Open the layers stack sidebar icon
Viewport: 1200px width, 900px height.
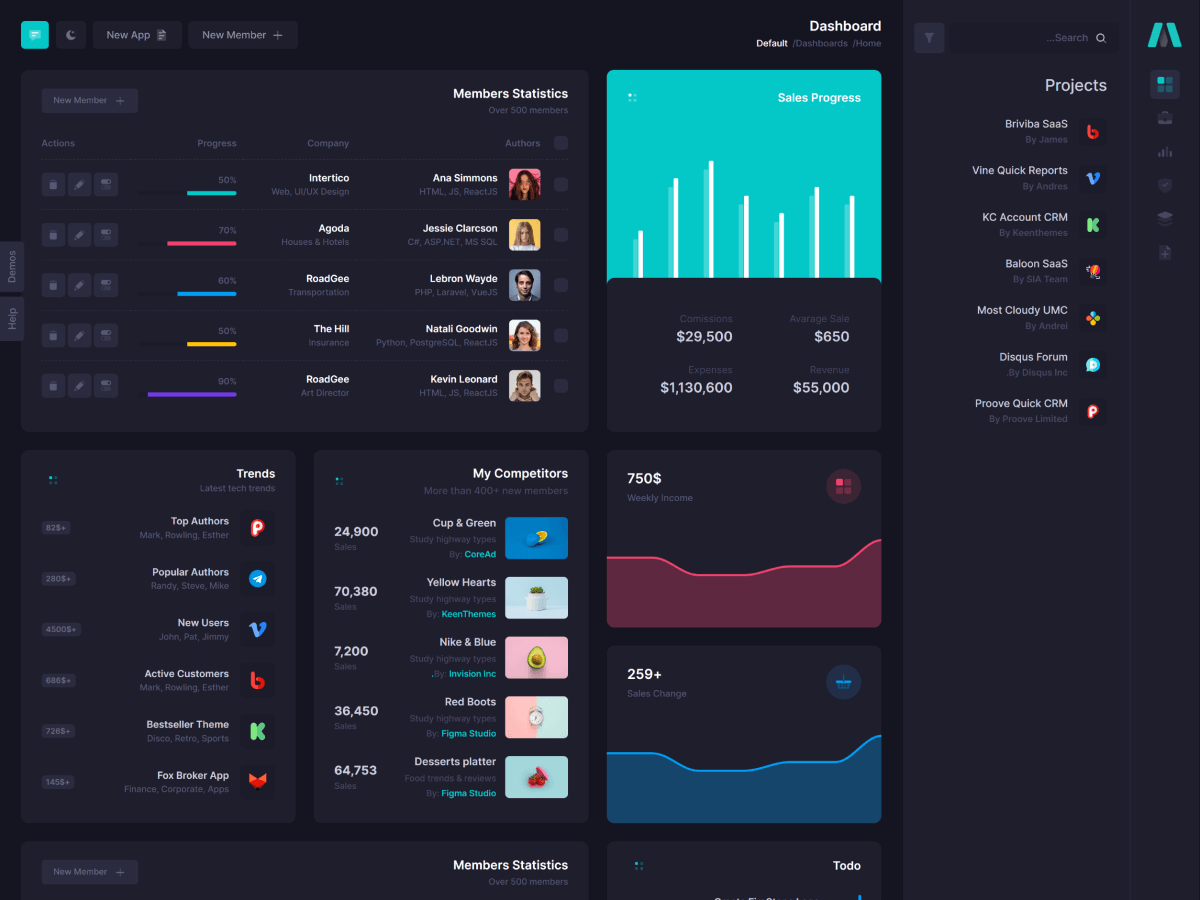pyautogui.click(x=1164, y=218)
